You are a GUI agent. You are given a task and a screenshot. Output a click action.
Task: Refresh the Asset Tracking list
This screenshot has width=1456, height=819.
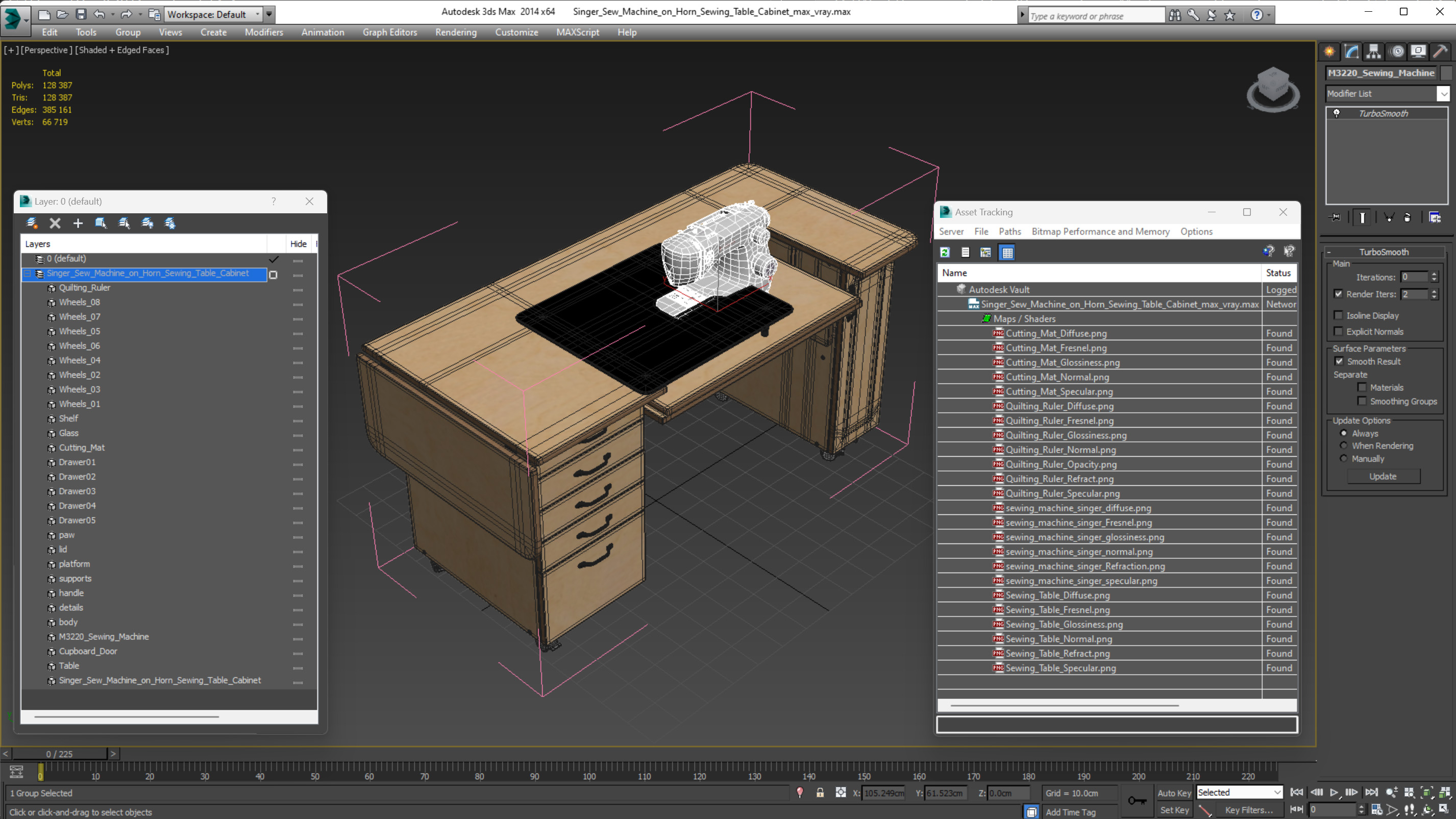(x=945, y=253)
